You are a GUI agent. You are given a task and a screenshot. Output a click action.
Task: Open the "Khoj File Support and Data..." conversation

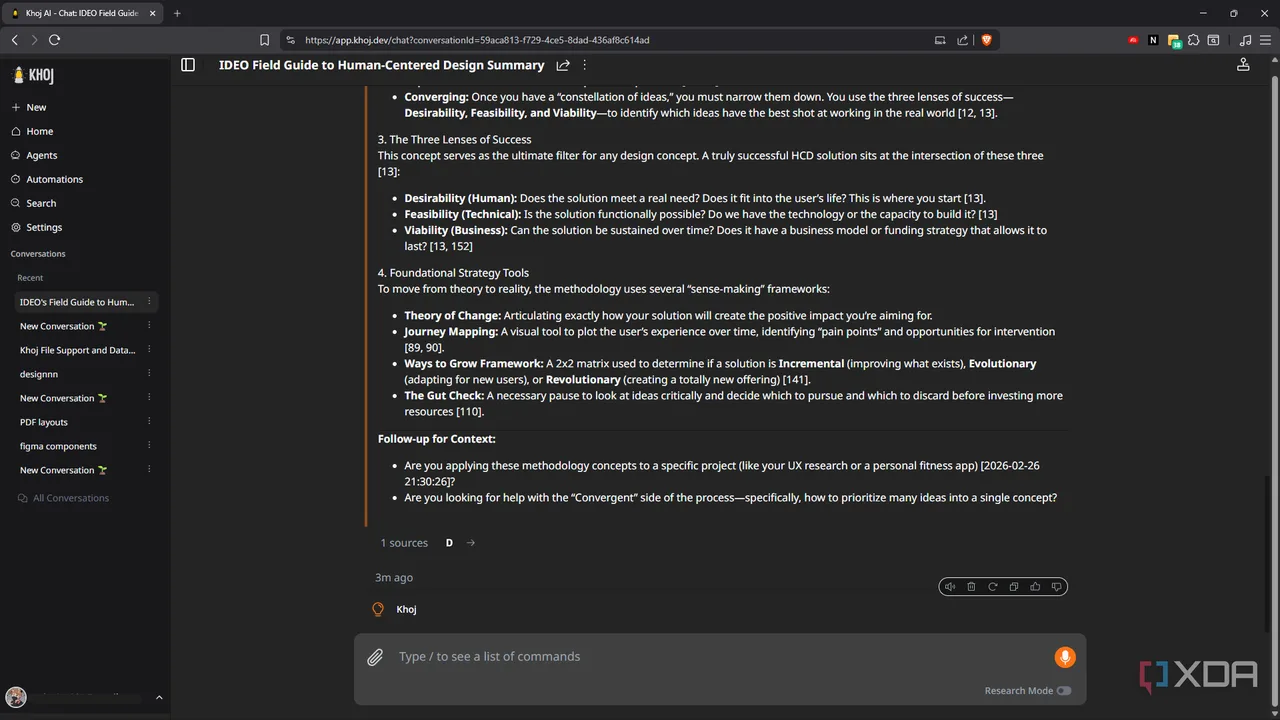(x=77, y=350)
